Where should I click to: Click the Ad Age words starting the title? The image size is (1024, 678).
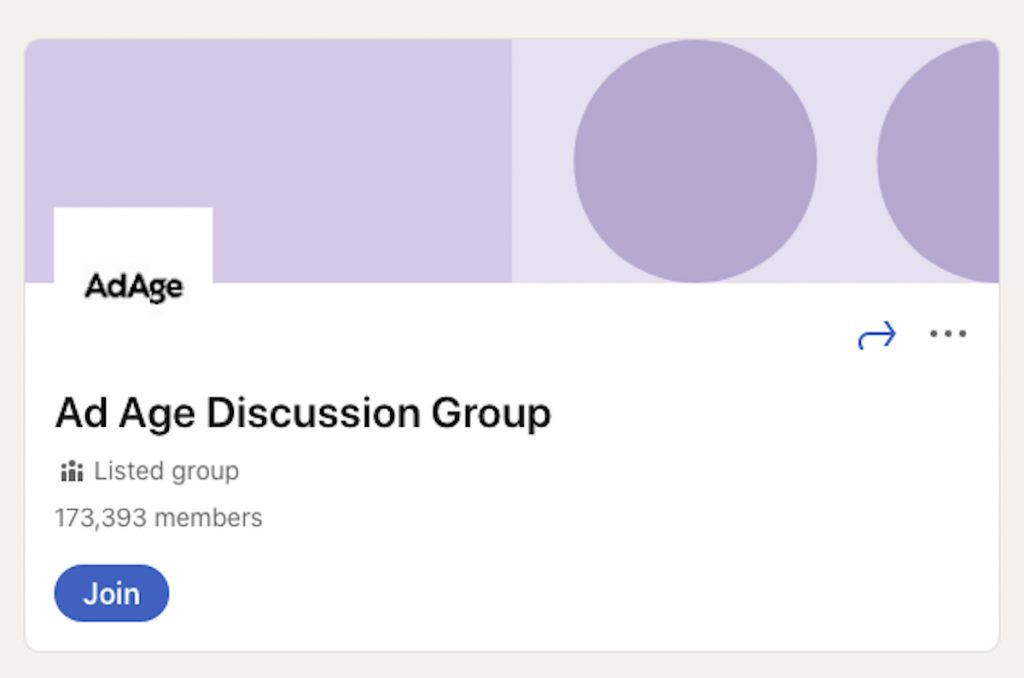pos(125,414)
